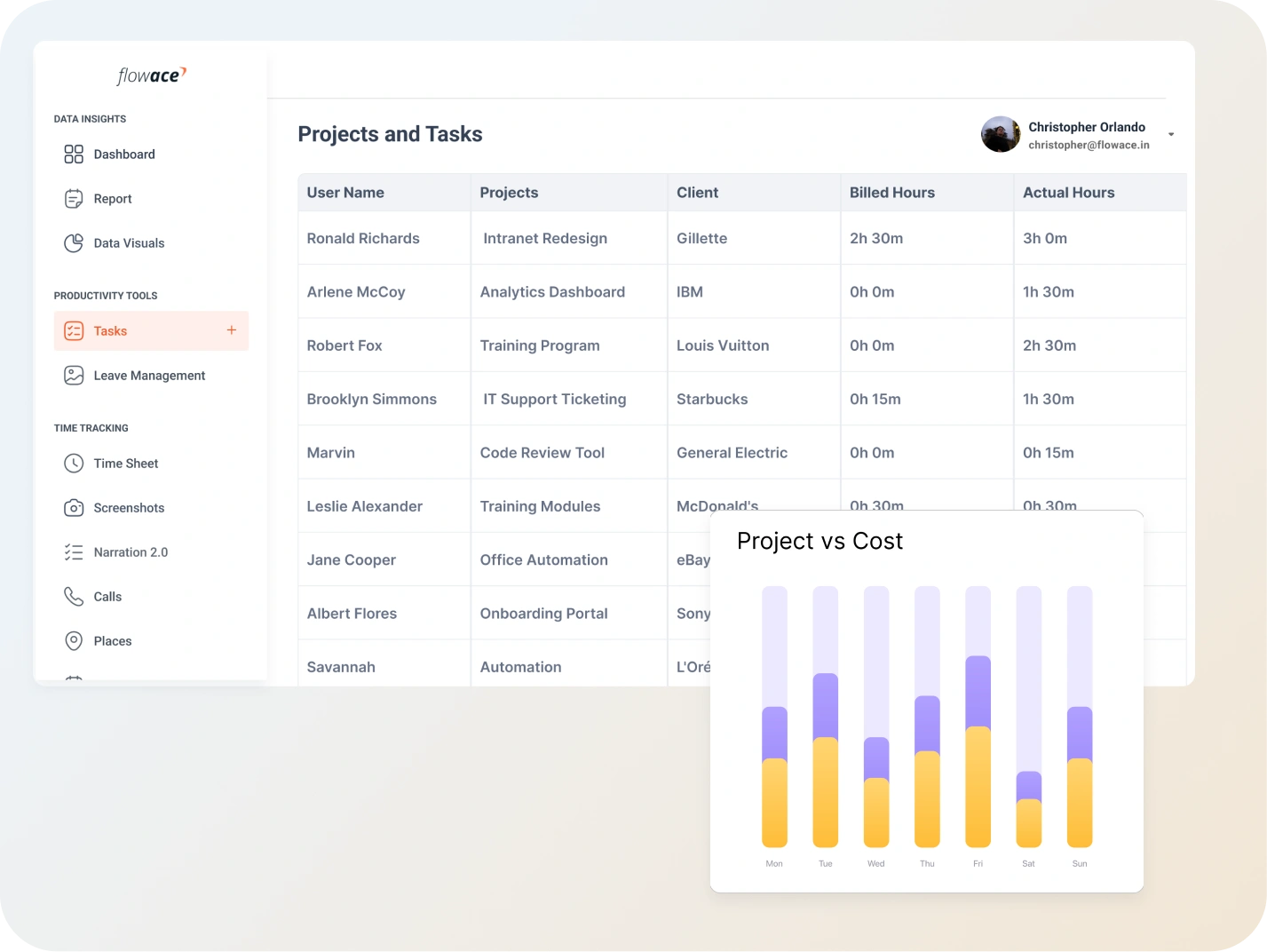The width and height of the screenshot is (1267, 952).
Task: Select the Data Visuals pie chart icon
Action: (74, 243)
